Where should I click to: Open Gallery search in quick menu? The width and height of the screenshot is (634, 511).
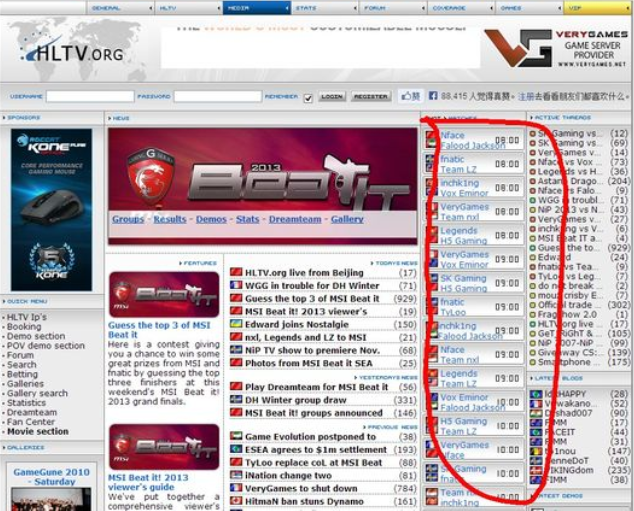coord(37,393)
